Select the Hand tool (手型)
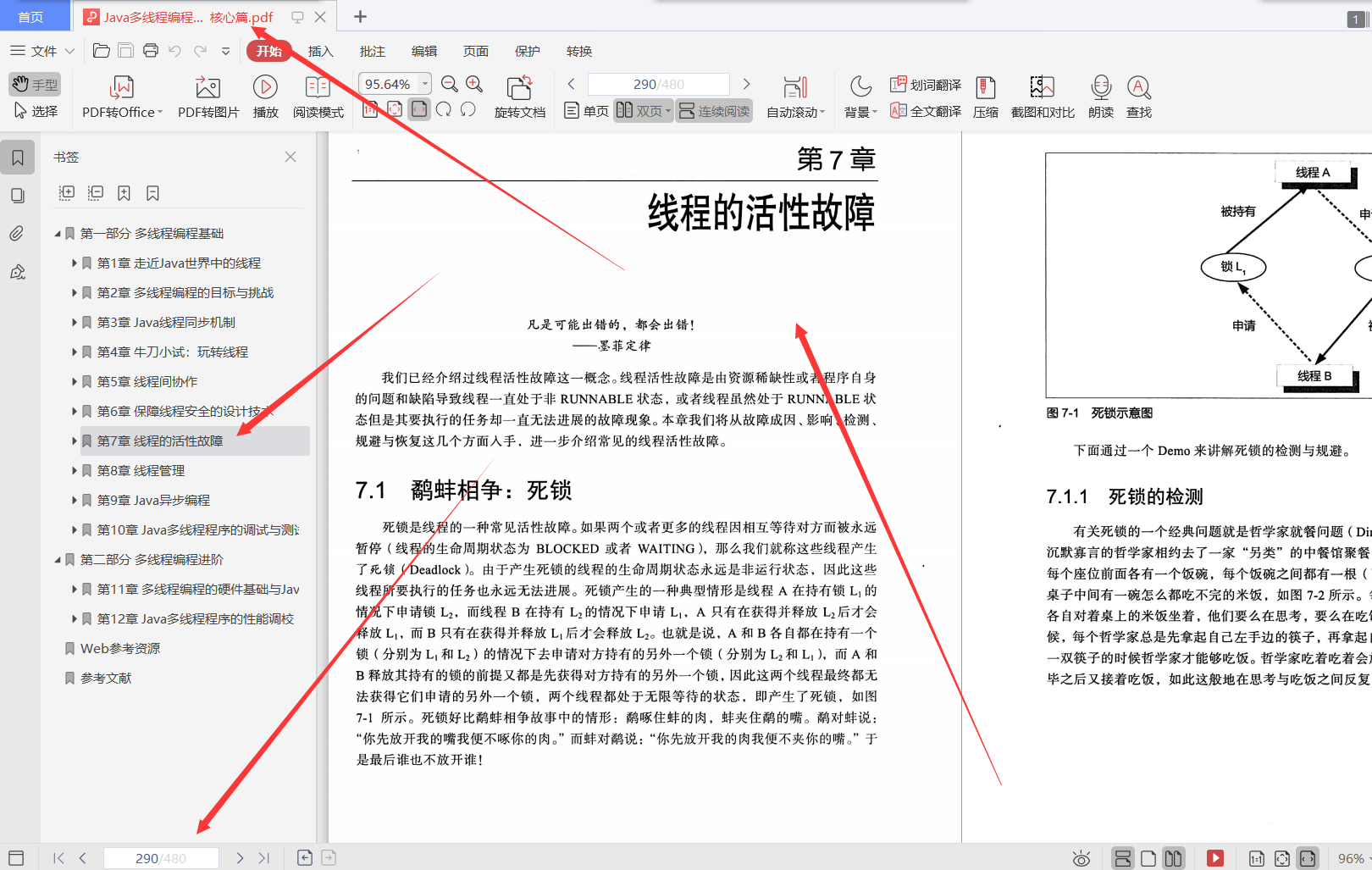1372x870 pixels. (35, 84)
